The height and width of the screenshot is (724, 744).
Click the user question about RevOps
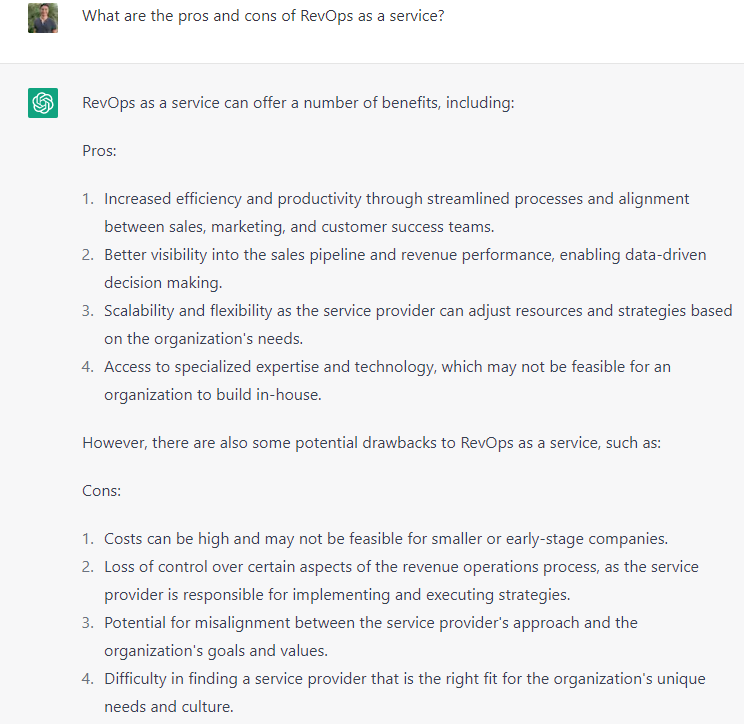coord(263,16)
